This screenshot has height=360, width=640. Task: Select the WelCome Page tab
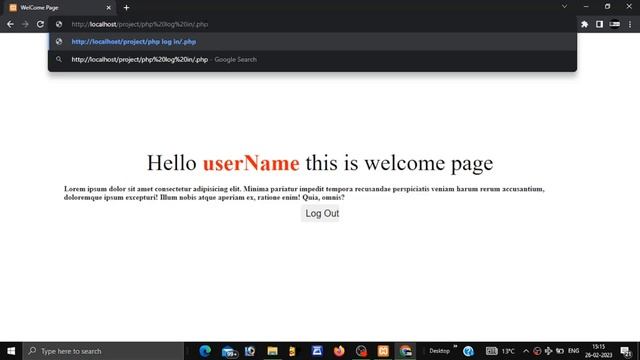[60, 7]
